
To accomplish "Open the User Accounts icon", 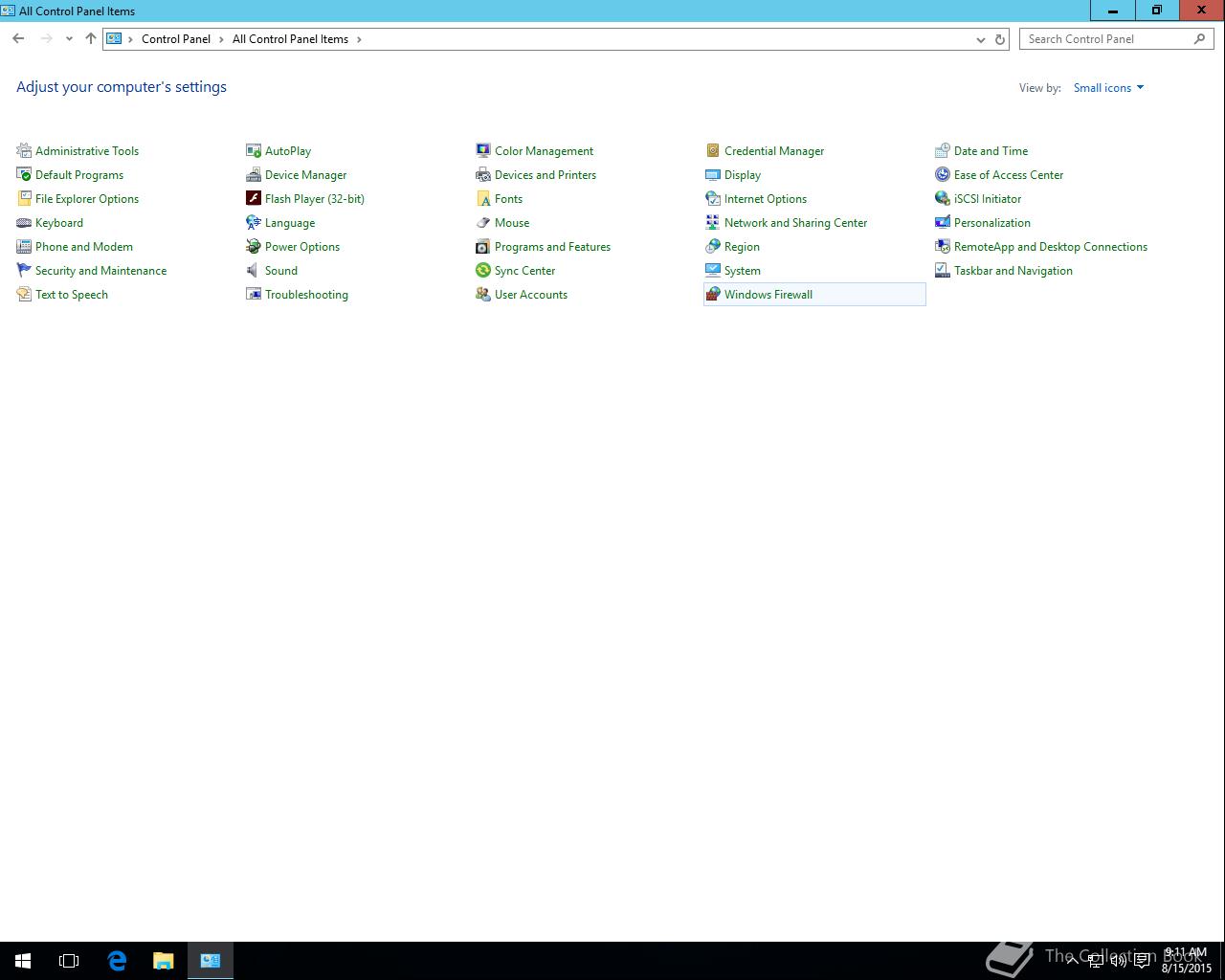I will tap(483, 294).
